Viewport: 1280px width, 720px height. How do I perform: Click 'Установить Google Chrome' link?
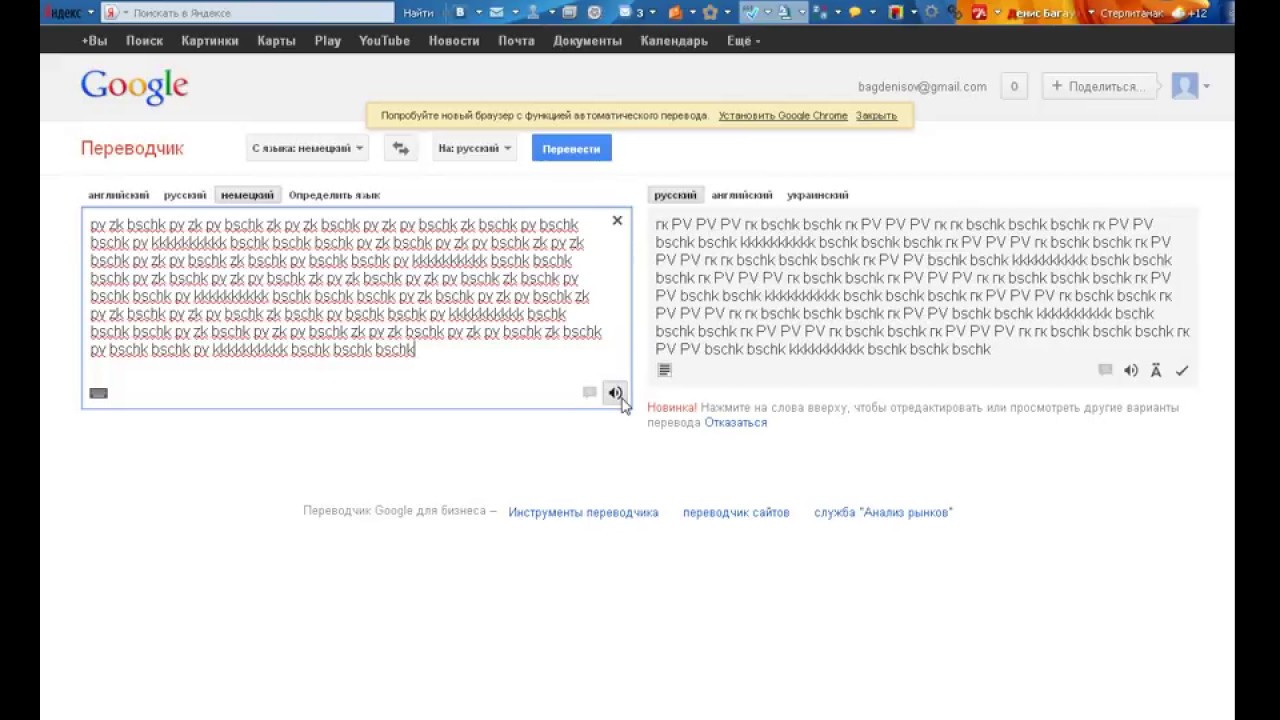[783, 116]
